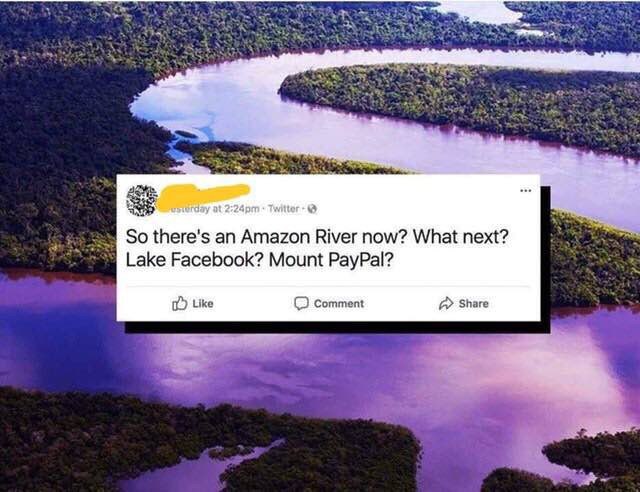Click the thumbs-up Like icon
This screenshot has height=492, width=640.
pyautogui.click(x=180, y=303)
